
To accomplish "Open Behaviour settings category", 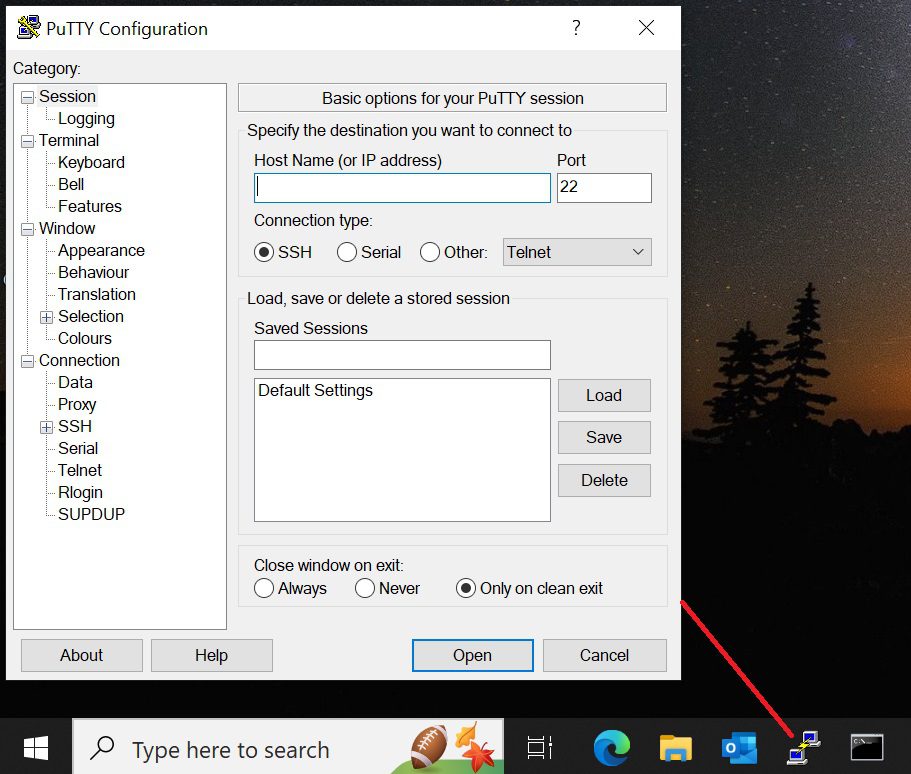I will click(x=93, y=273).
